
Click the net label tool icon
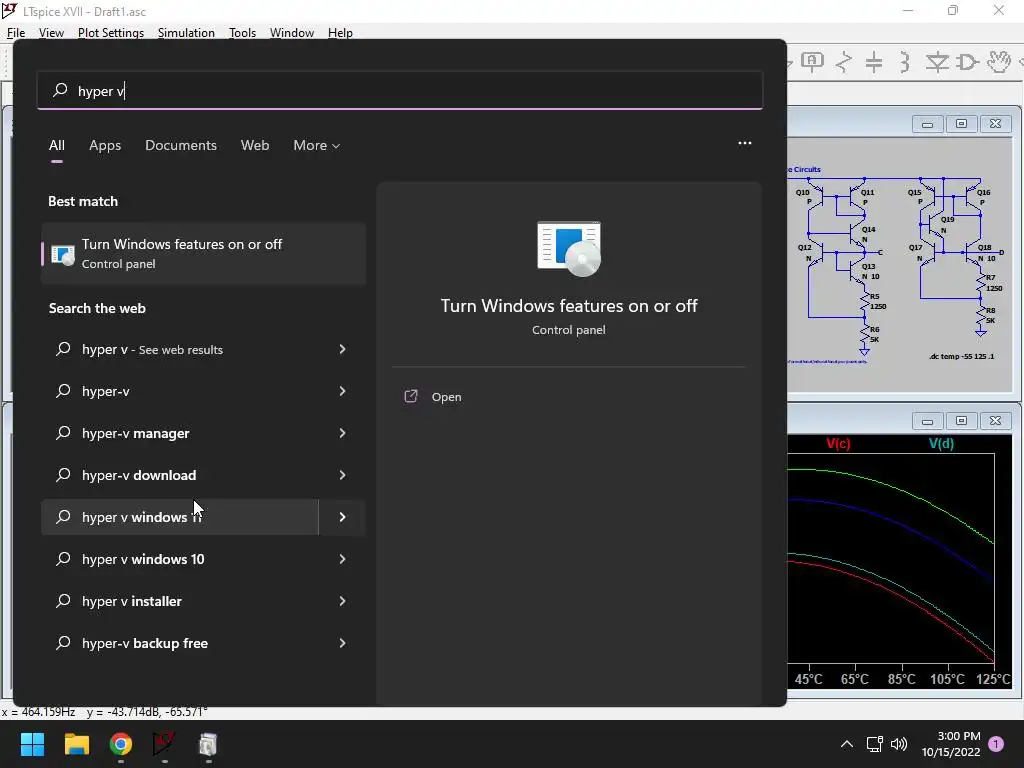(x=812, y=62)
